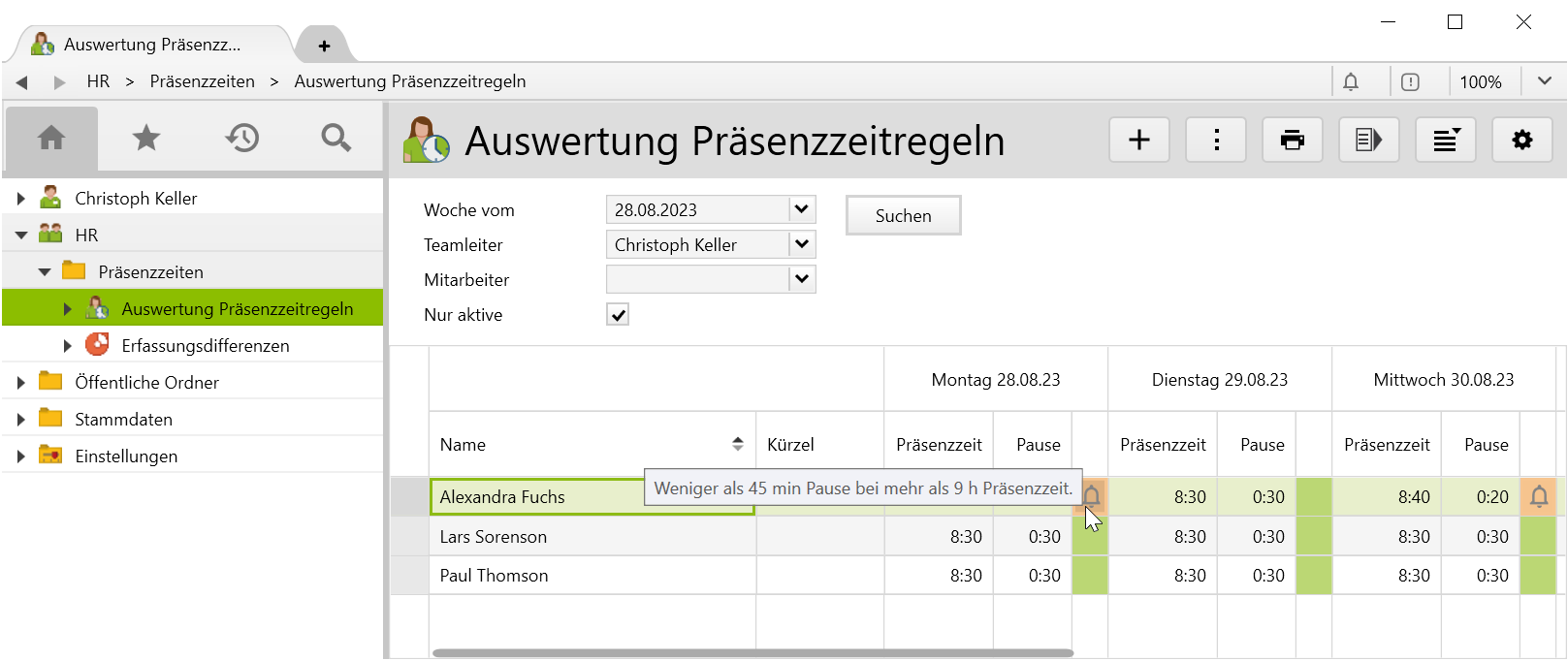Screen dimensions: 1568x661
Task: Expand the Christoph Keller tree node
Action: pos(21,199)
